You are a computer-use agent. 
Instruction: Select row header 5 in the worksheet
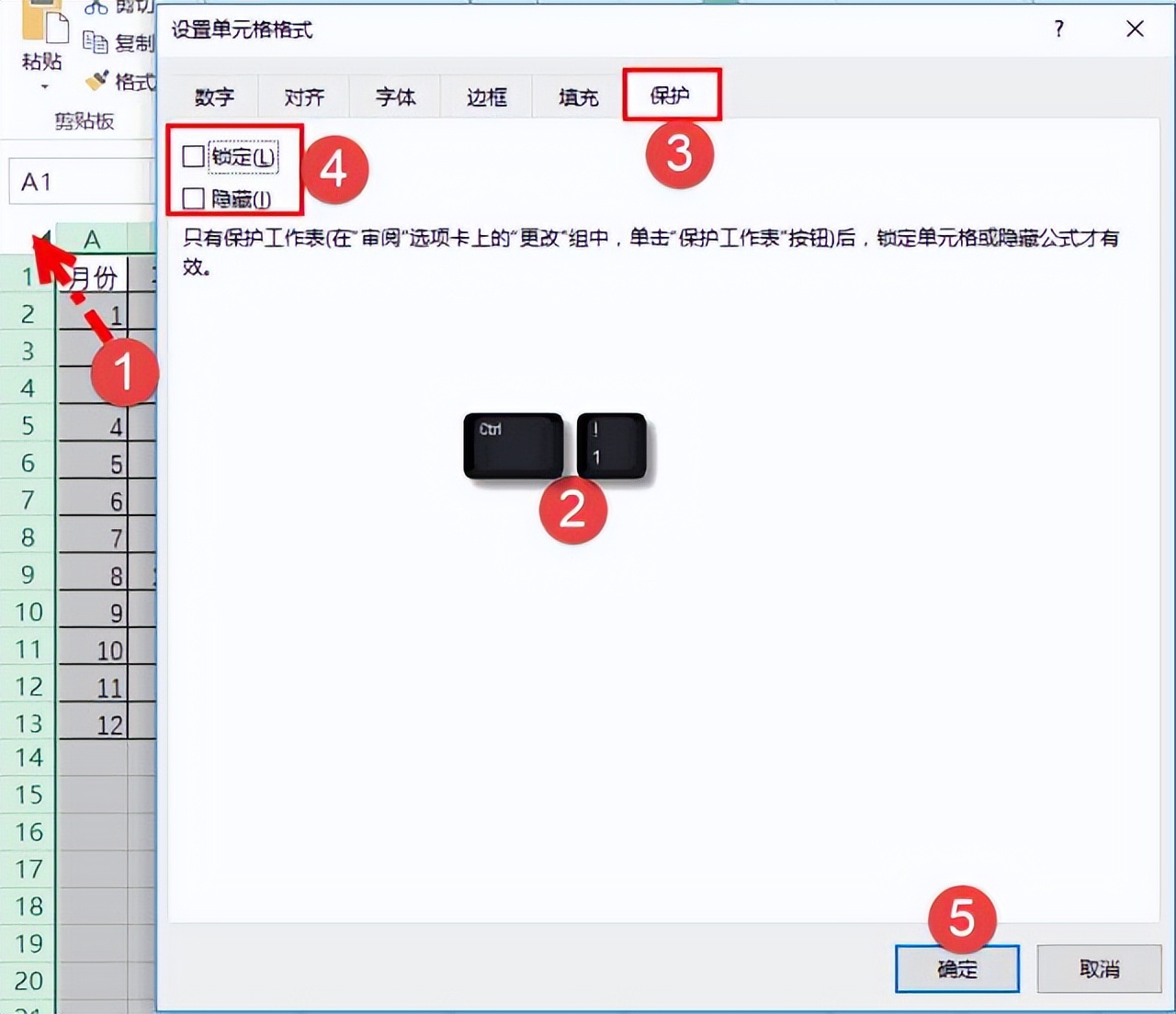coord(28,426)
